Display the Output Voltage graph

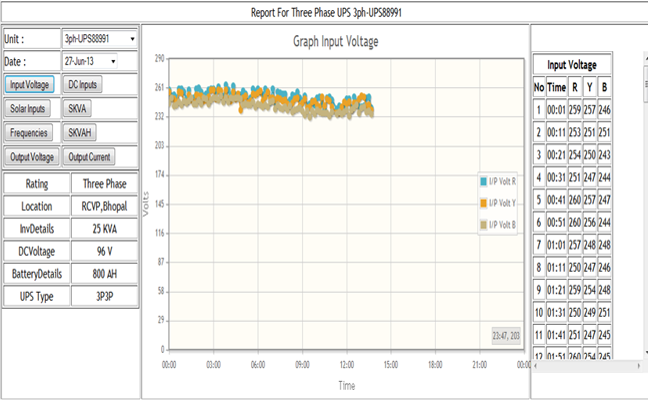pos(31,157)
